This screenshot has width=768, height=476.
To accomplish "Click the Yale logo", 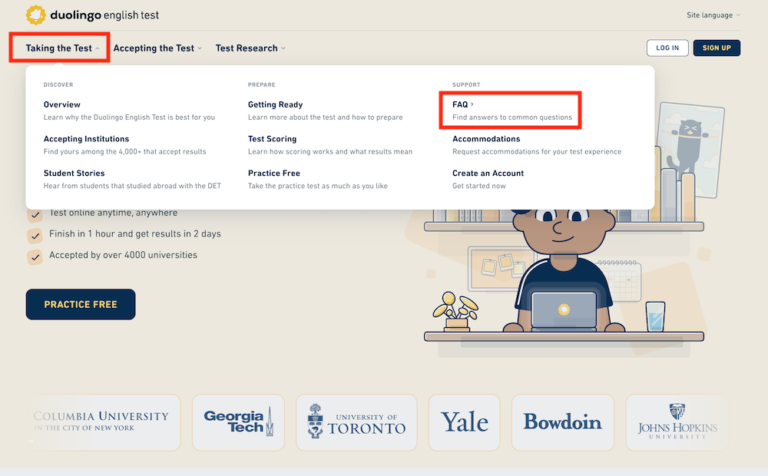I will [464, 422].
